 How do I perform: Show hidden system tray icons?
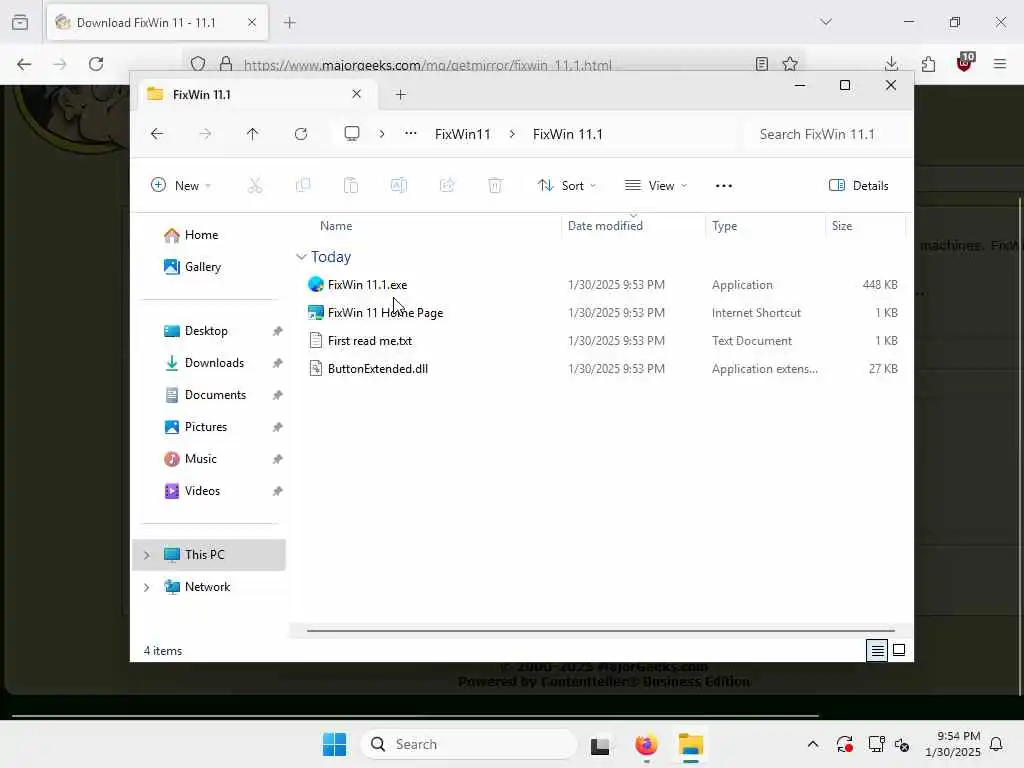coord(813,744)
